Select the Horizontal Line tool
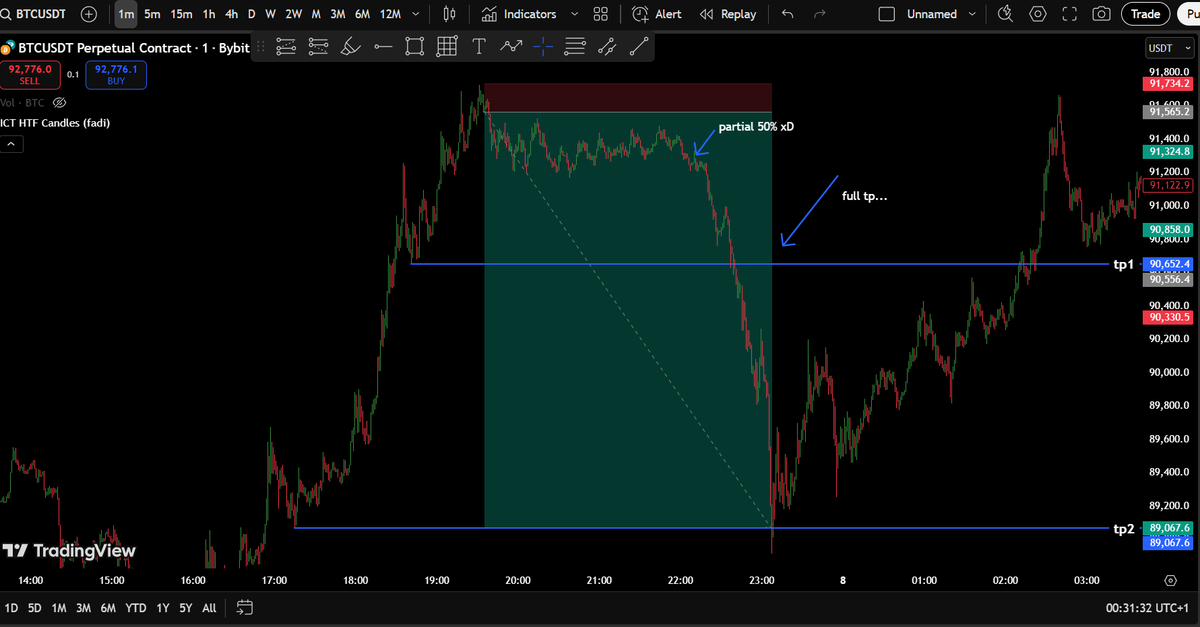This screenshot has width=1200, height=627. point(383,46)
